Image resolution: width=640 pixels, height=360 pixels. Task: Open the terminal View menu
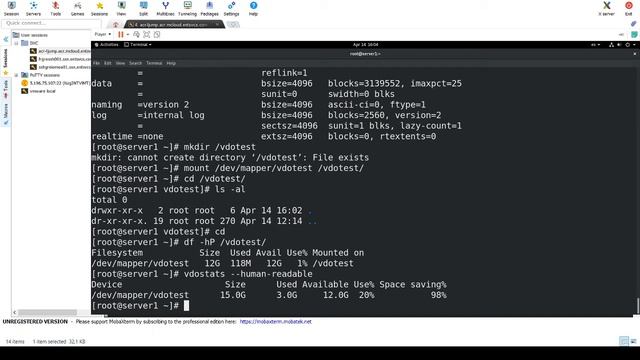pos(120,63)
